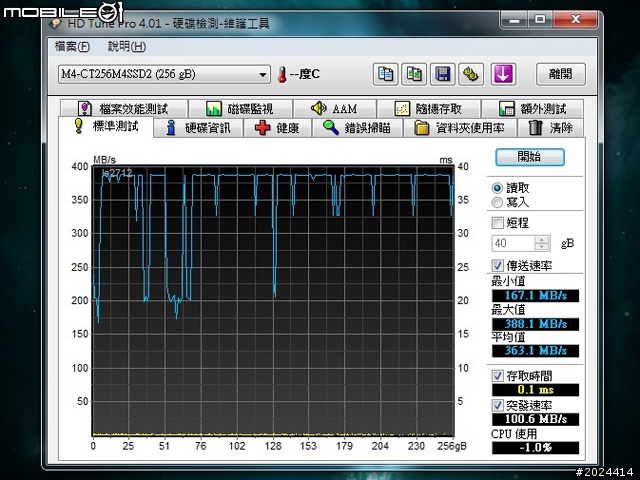Click the copy screenshot to clipboard icon

click(x=414, y=74)
